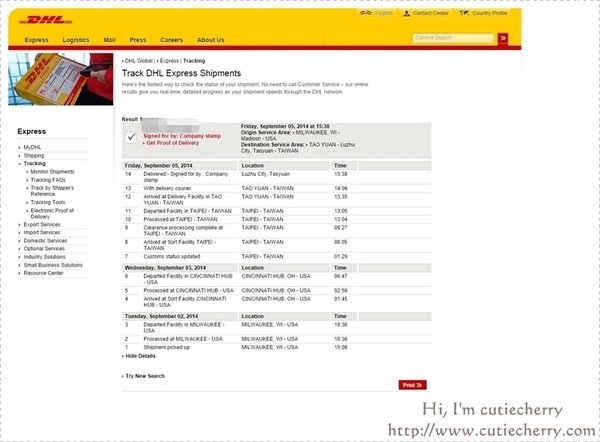Click the language flag icon beside English
The width and height of the screenshot is (600, 442).
click(365, 13)
